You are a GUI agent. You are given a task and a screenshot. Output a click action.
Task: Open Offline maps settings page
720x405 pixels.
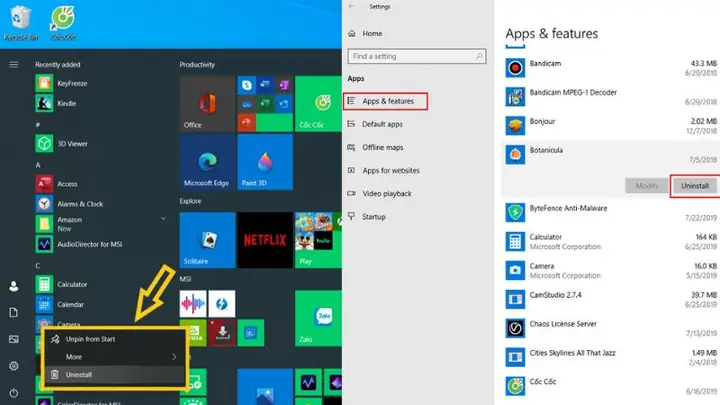click(382, 147)
